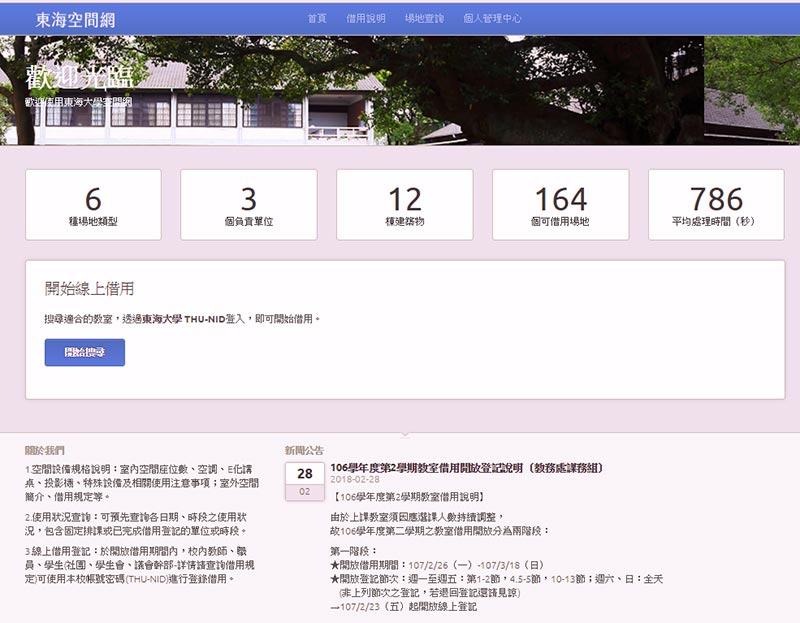Open the 106學年度第2學期教室借用開放登記說明 news title

(x=466, y=467)
